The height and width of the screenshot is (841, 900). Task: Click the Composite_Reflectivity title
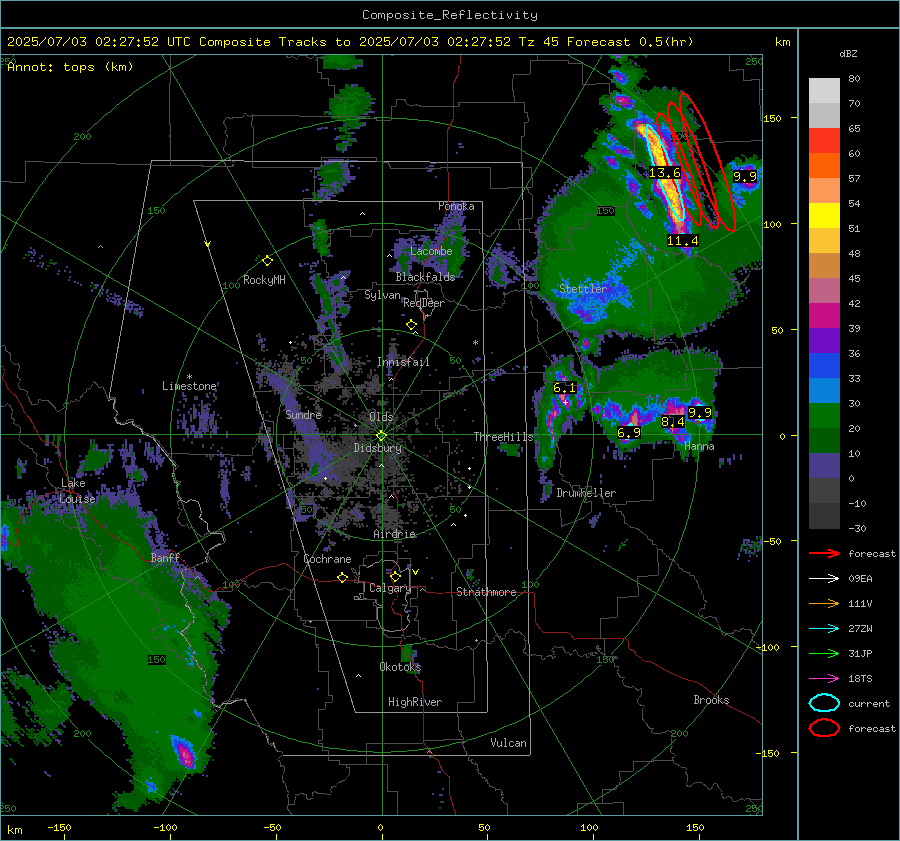(450, 15)
